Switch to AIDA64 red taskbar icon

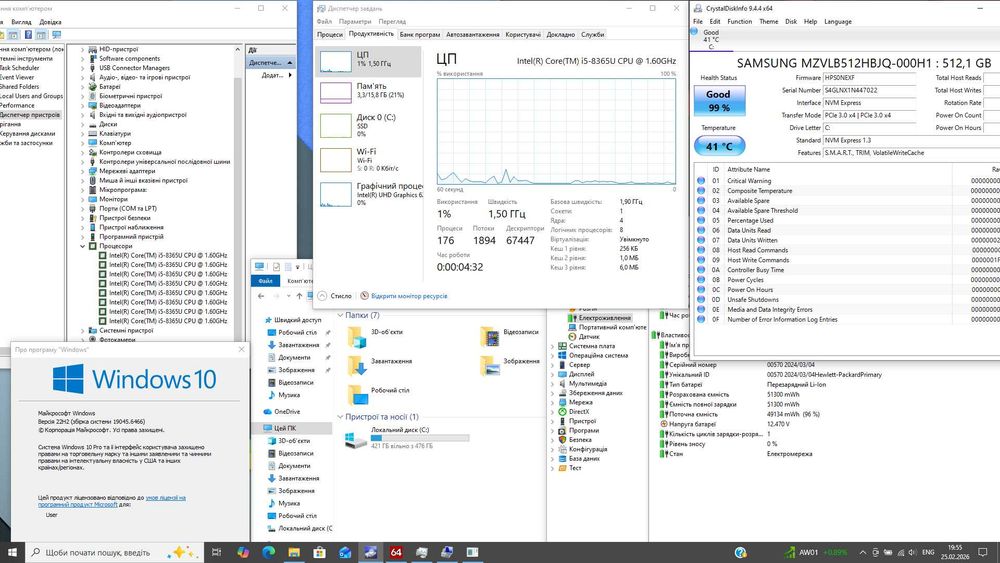pos(396,552)
